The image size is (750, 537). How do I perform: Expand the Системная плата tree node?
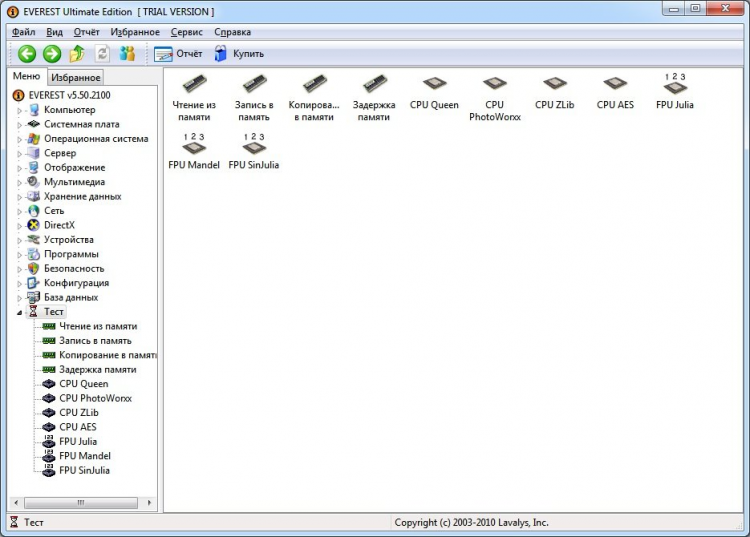20,125
